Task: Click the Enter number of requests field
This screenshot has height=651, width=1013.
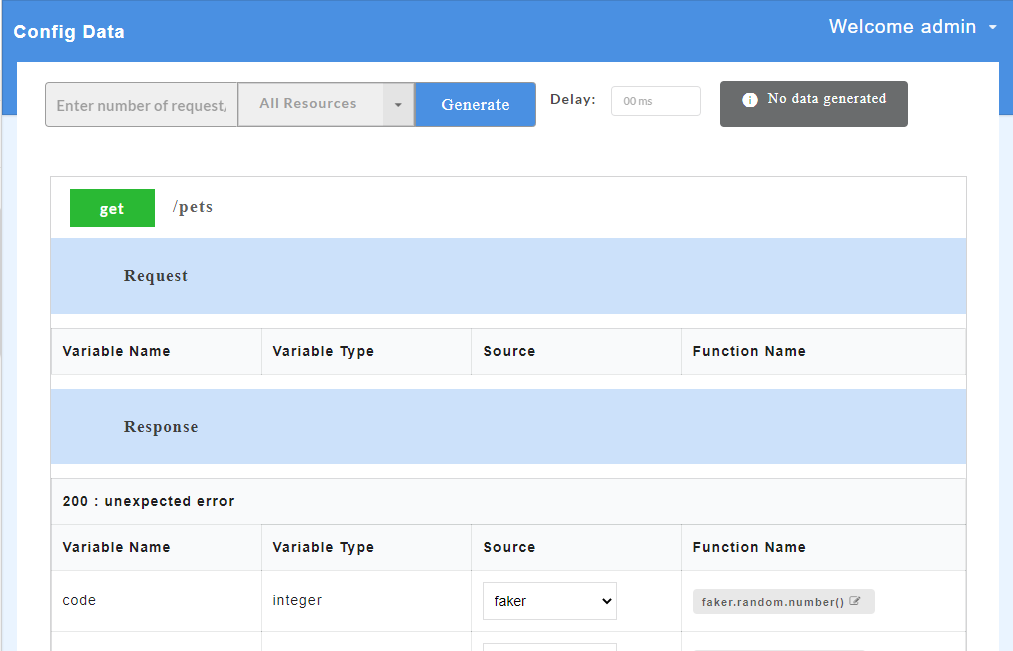Action: click(140, 104)
